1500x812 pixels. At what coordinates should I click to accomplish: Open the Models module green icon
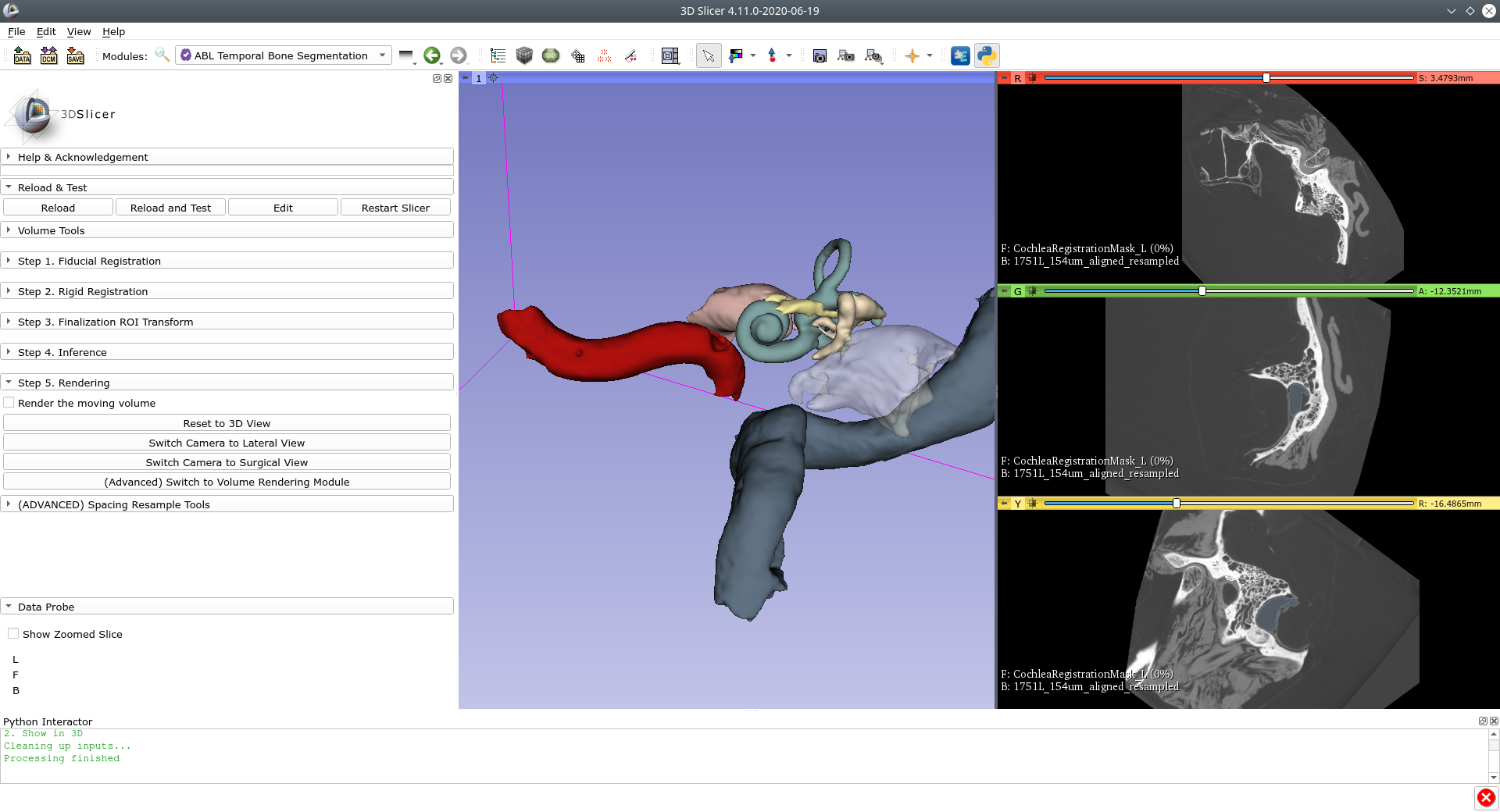551,55
